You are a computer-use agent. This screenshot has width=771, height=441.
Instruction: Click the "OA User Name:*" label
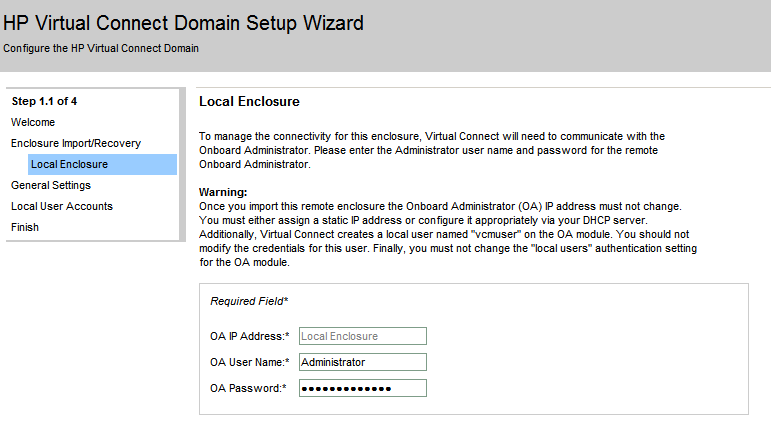tap(249, 362)
